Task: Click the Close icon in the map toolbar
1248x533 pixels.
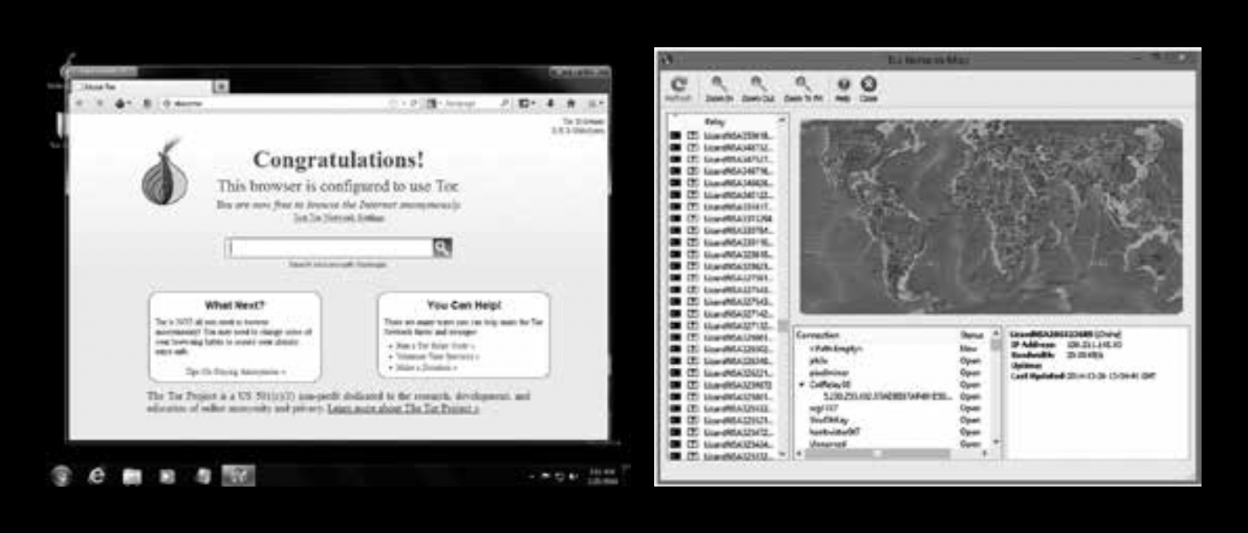Action: (x=868, y=88)
